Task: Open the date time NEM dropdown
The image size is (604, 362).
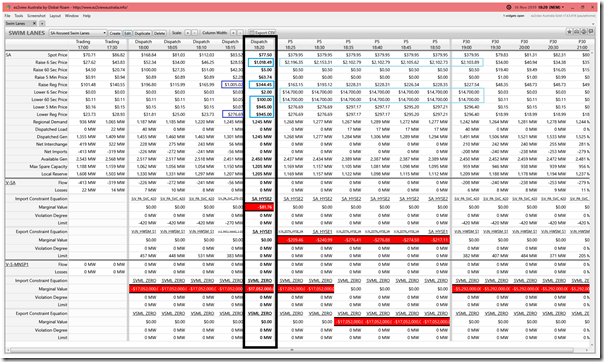Action: click(539, 7)
